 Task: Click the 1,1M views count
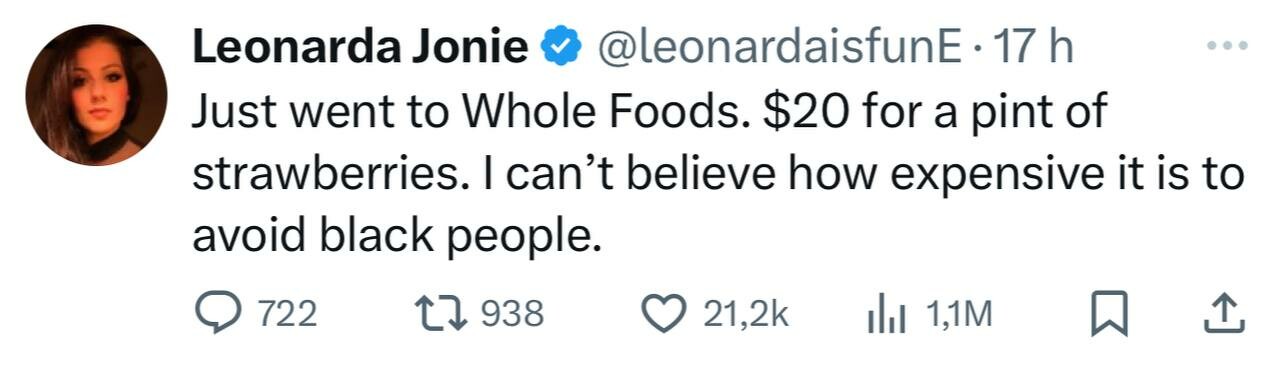[x=957, y=315]
